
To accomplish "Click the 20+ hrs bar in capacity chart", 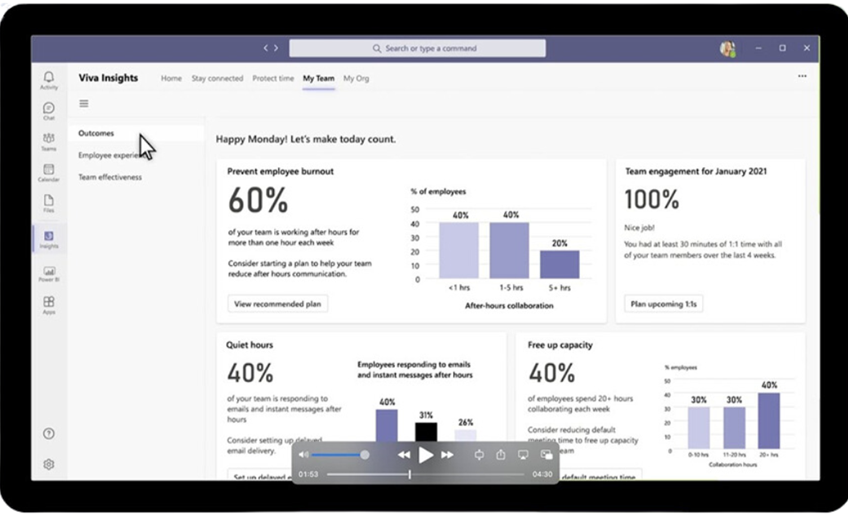I will pyautogui.click(x=769, y=421).
